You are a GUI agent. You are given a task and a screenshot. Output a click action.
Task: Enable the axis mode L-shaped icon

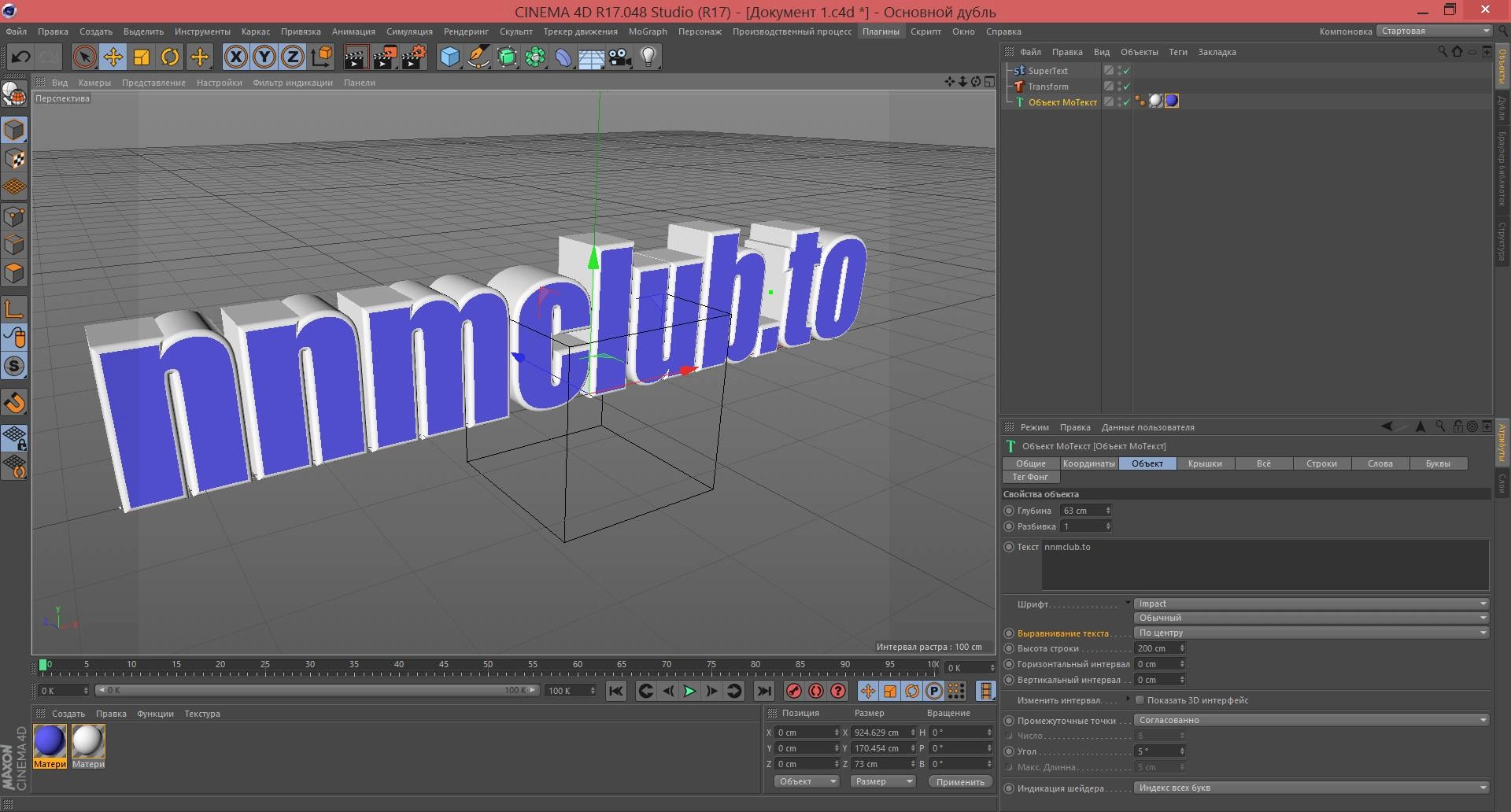(x=14, y=309)
